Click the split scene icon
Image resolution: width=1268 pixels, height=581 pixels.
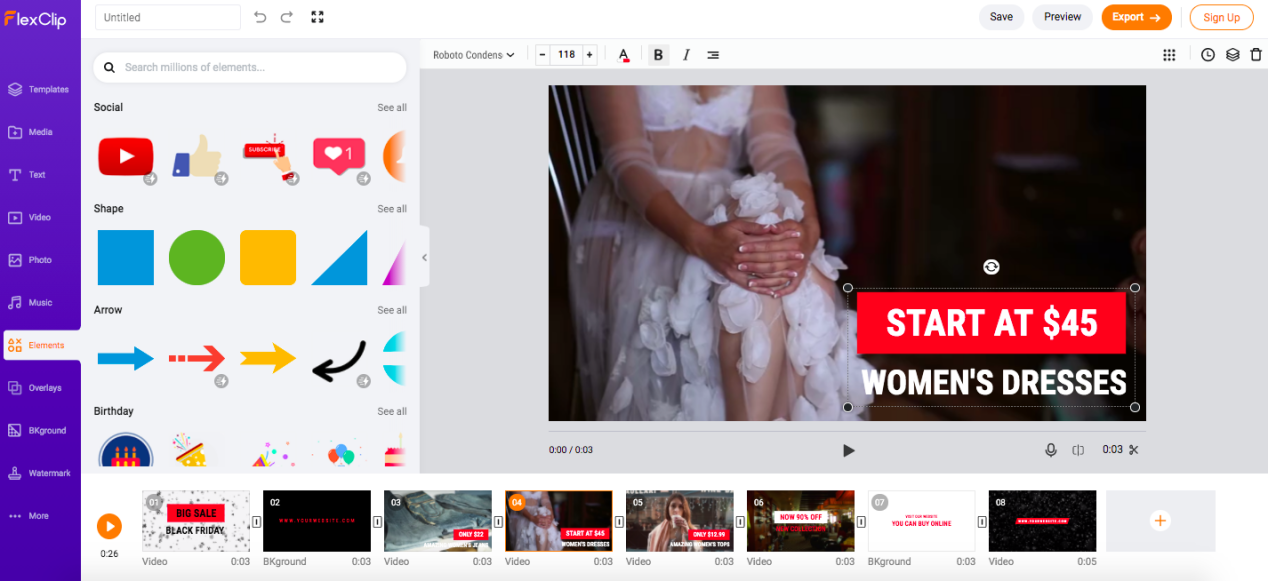tap(1078, 450)
